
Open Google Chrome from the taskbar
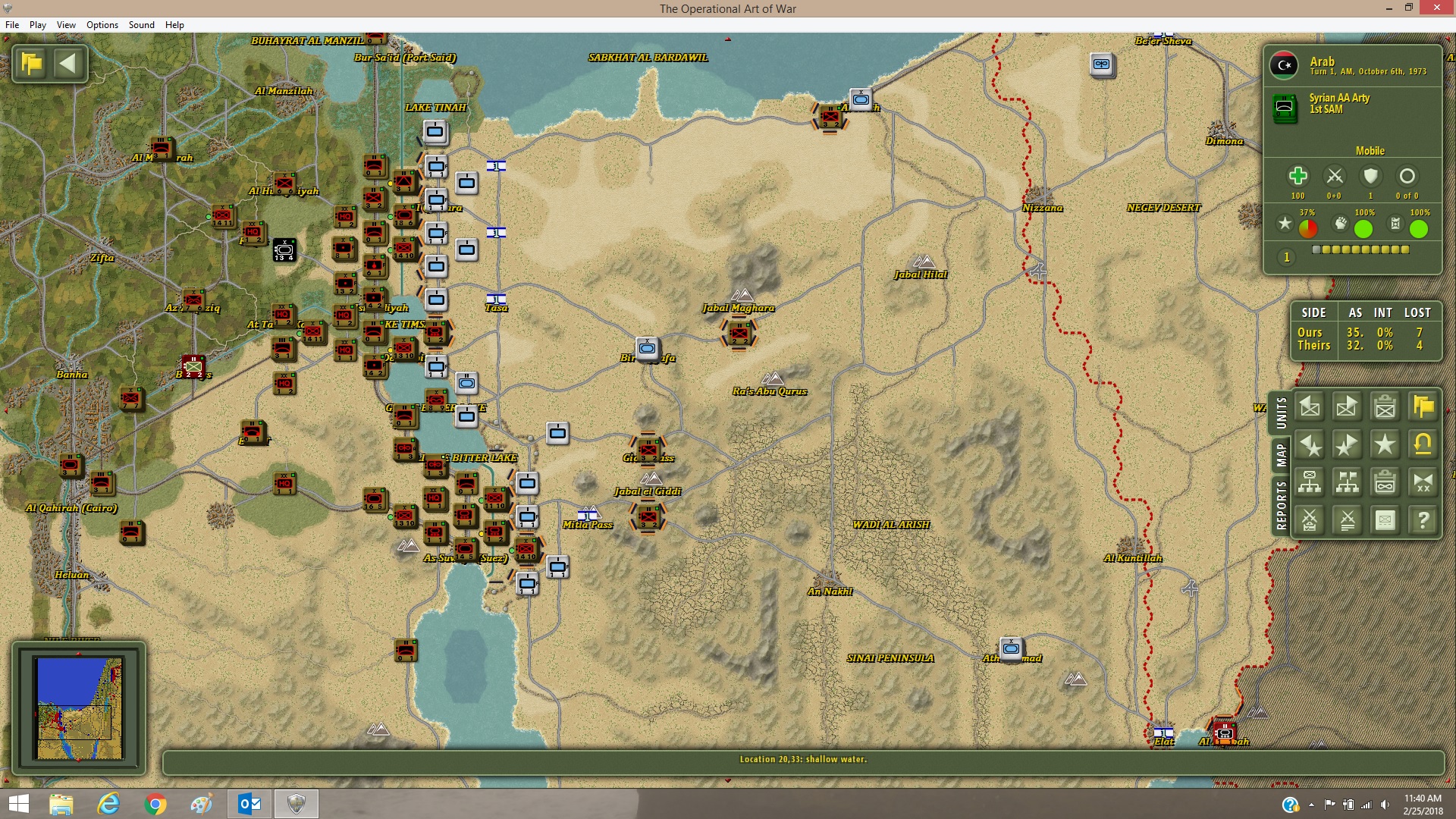point(155,804)
